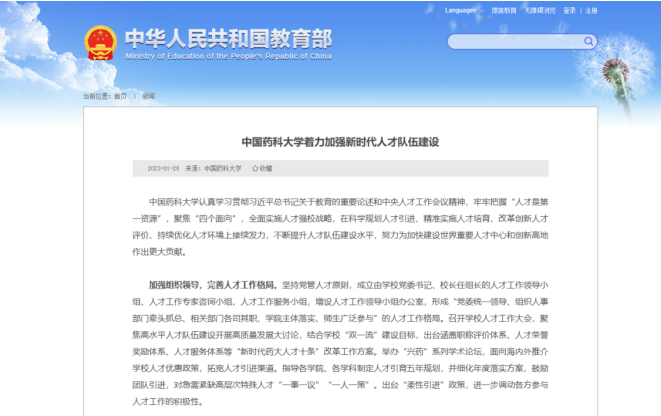Viewport: 661px width, 416px height.
Task: Select 新闻 in breadcrumb
Action: tap(149, 96)
